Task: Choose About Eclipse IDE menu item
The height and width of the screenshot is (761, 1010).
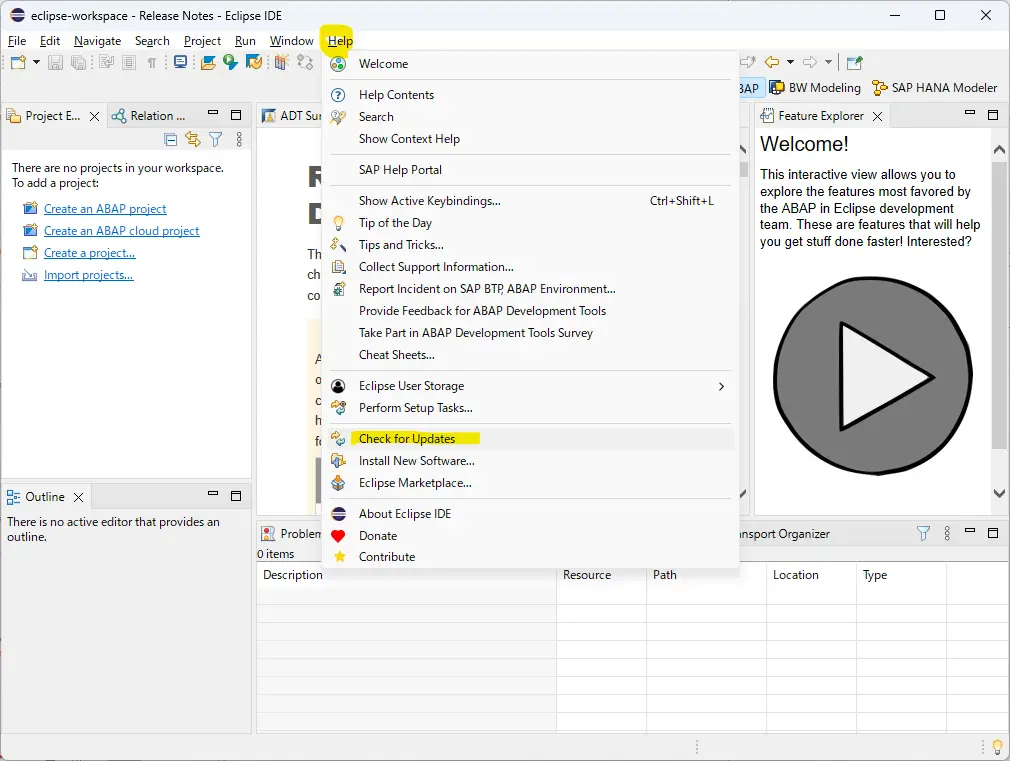Action: pyautogui.click(x=531, y=514)
